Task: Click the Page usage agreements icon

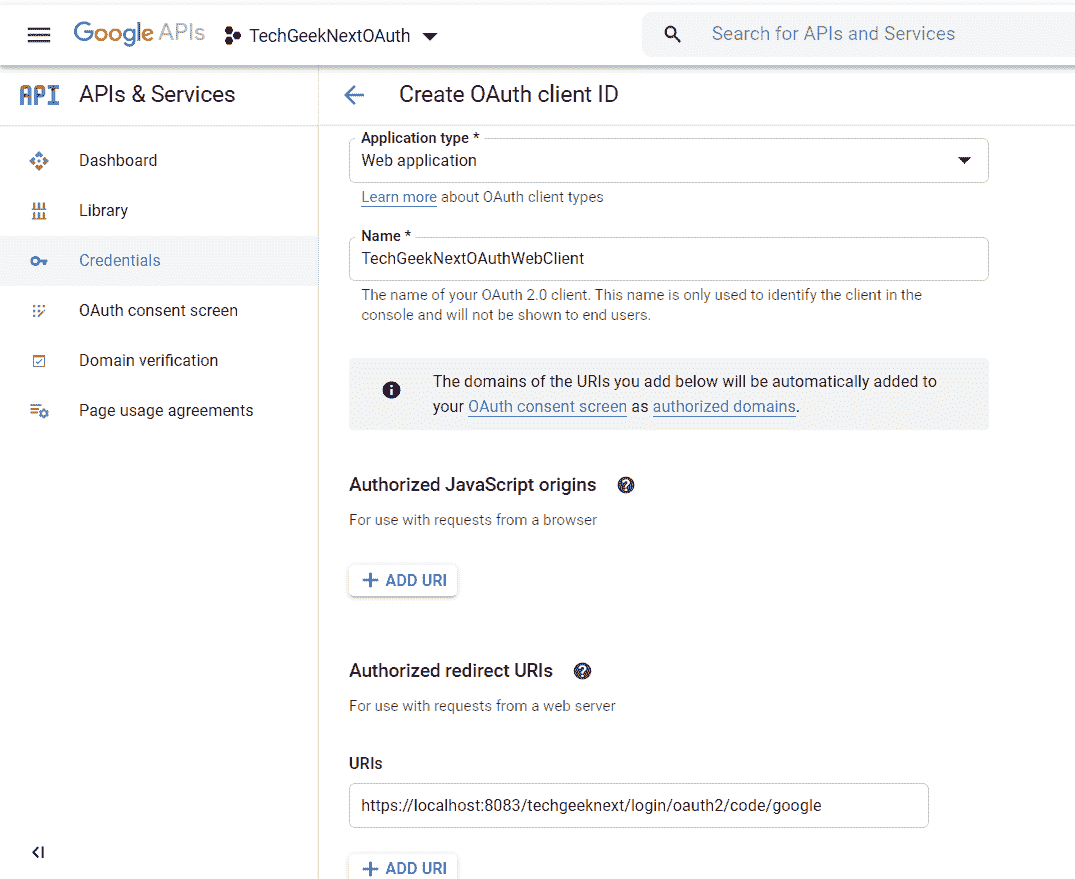Action: click(39, 411)
